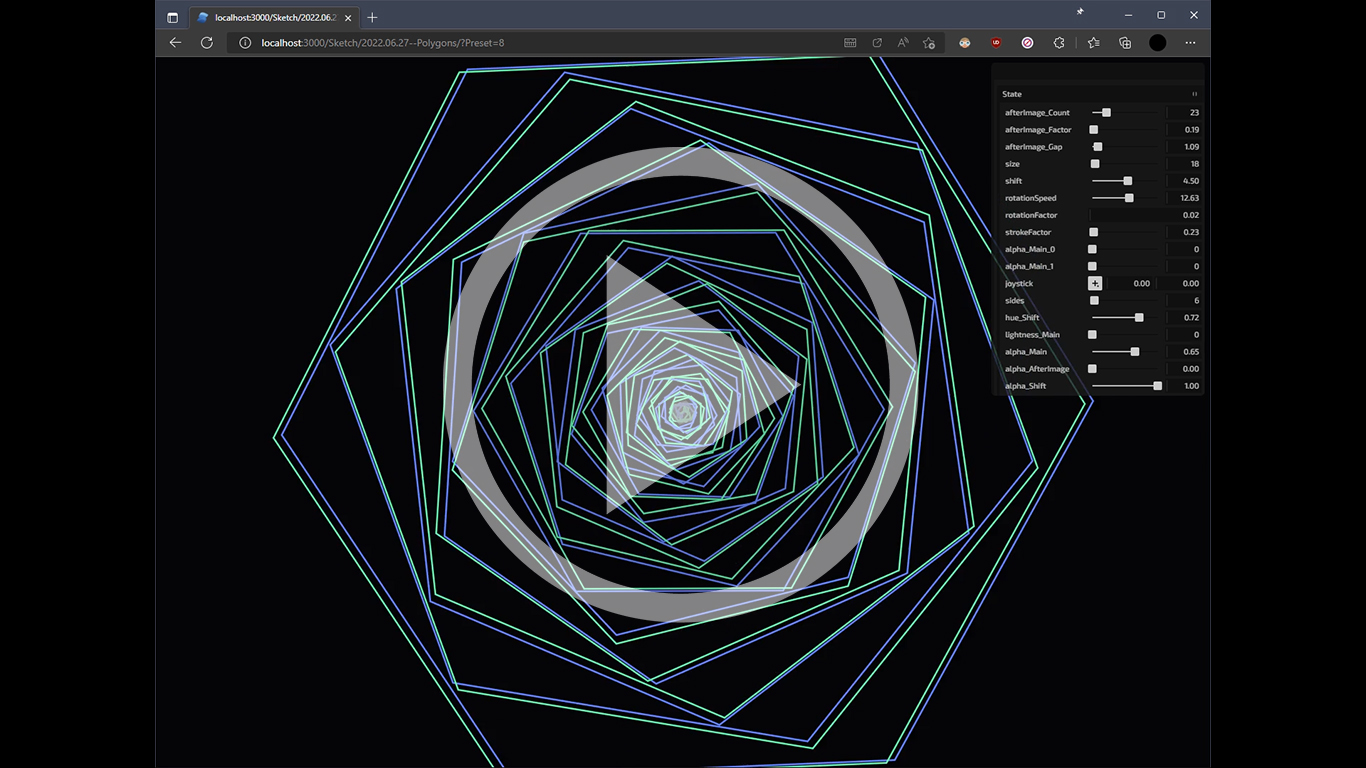
Task: Open the browser profile avatar
Action: click(1157, 43)
